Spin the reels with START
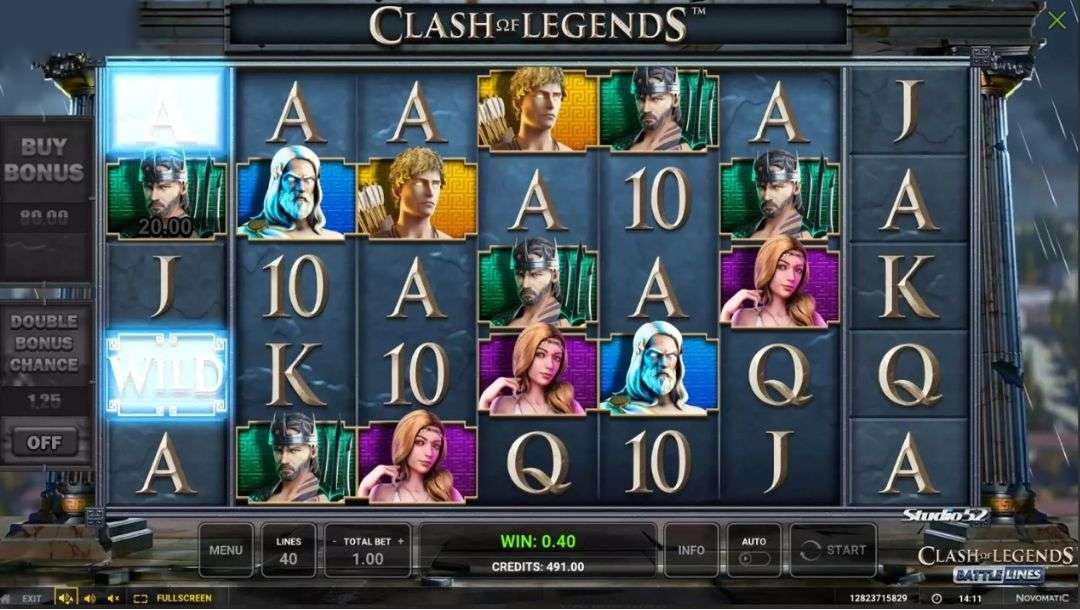Image resolution: width=1080 pixels, height=610 pixels. pos(833,550)
